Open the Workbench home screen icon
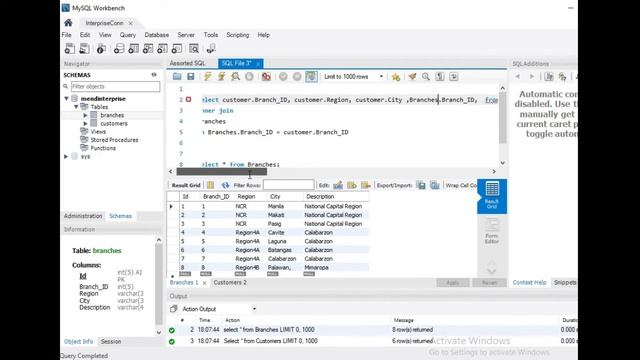The image size is (640, 360). 68,23
